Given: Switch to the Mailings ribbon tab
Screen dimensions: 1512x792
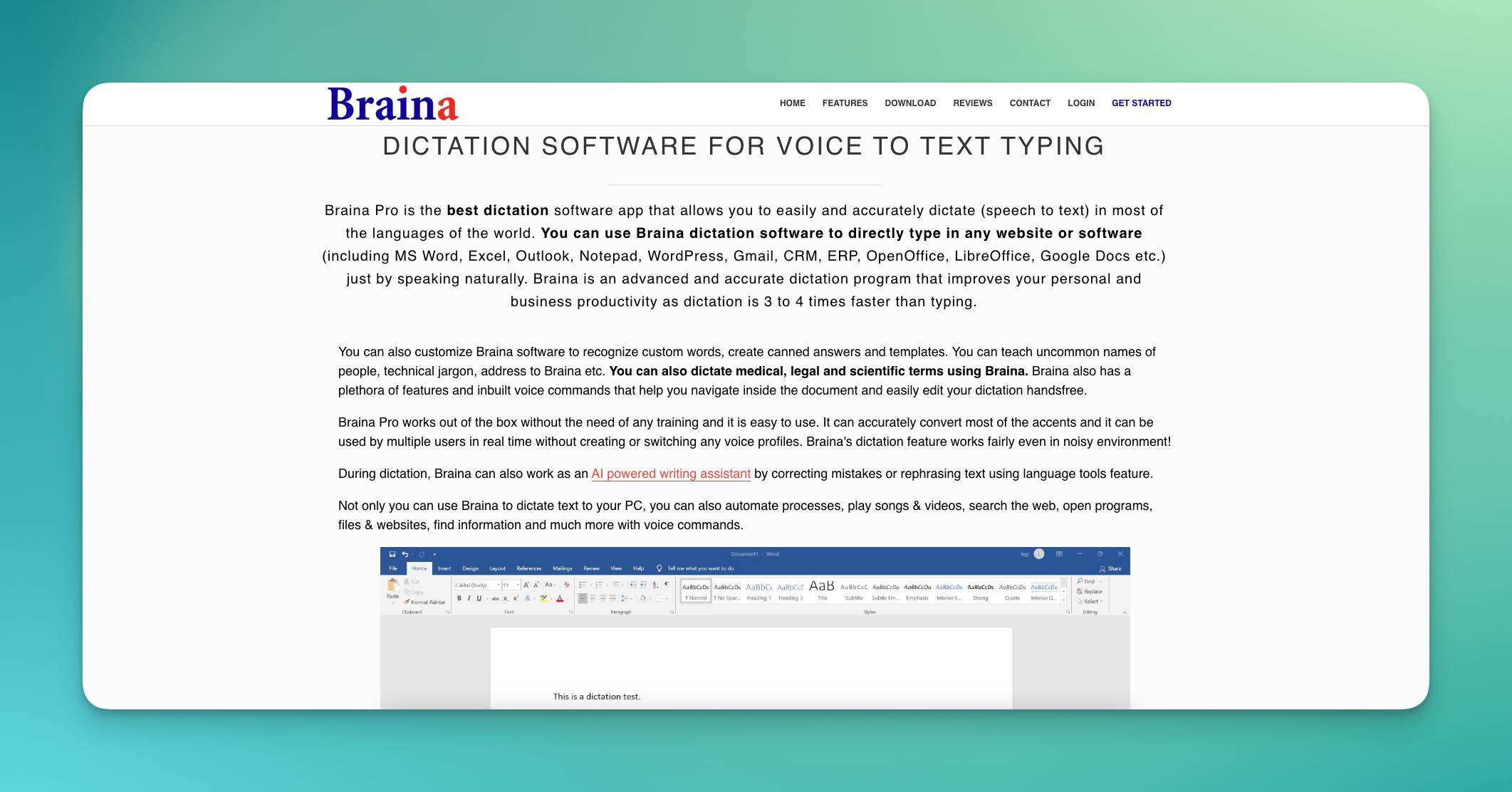Looking at the screenshot, I should click(x=563, y=568).
